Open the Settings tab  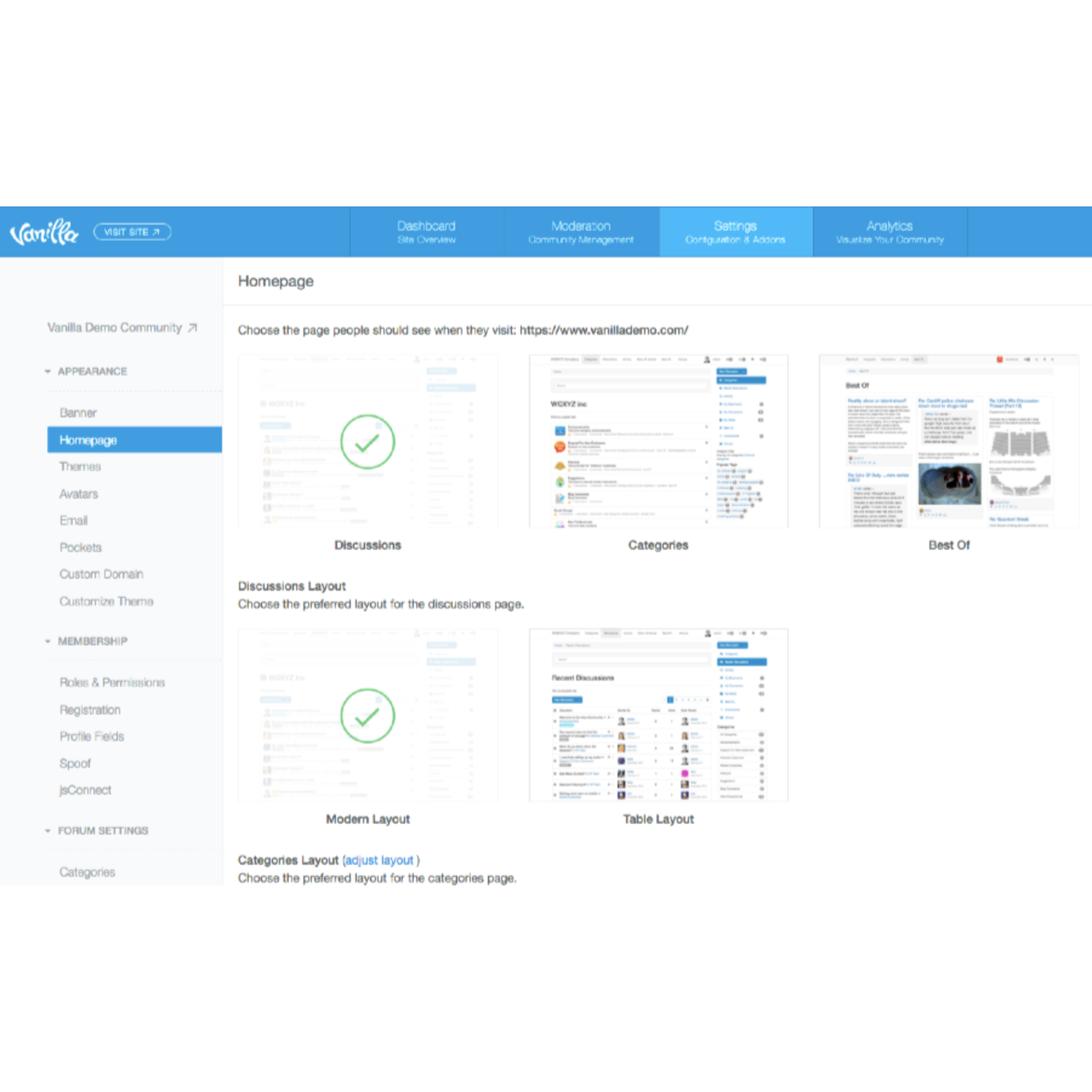coord(735,232)
